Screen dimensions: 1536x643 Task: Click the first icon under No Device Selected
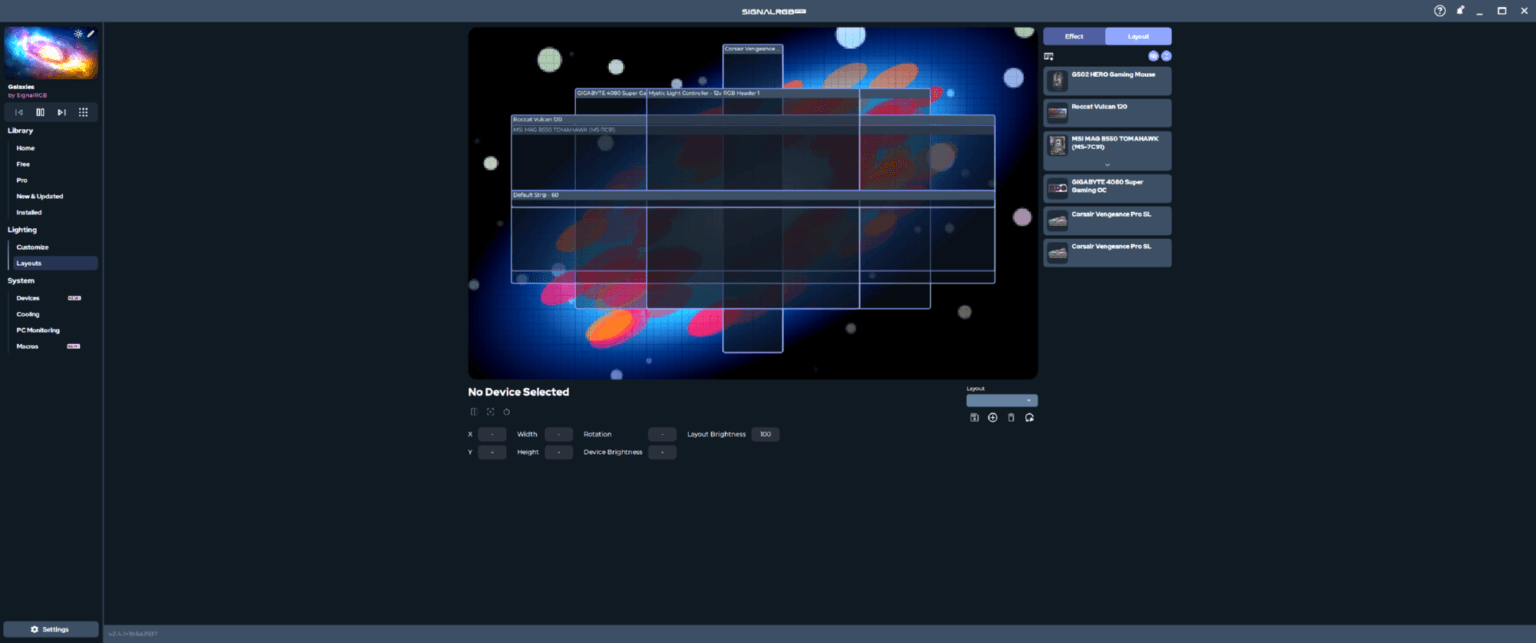pos(474,412)
